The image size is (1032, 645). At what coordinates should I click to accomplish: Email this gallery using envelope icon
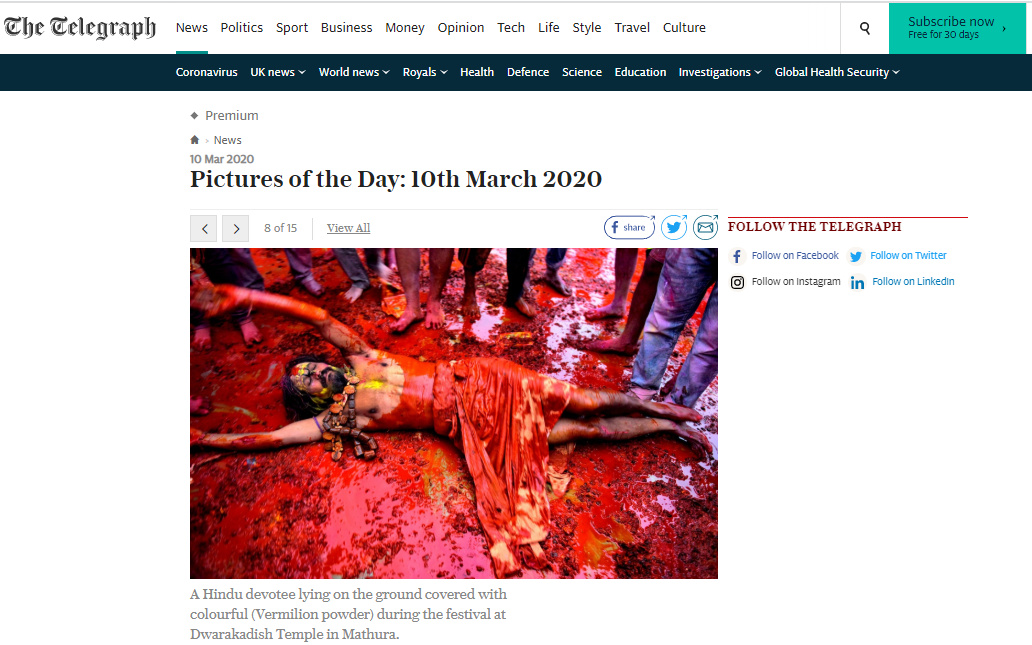tap(706, 227)
